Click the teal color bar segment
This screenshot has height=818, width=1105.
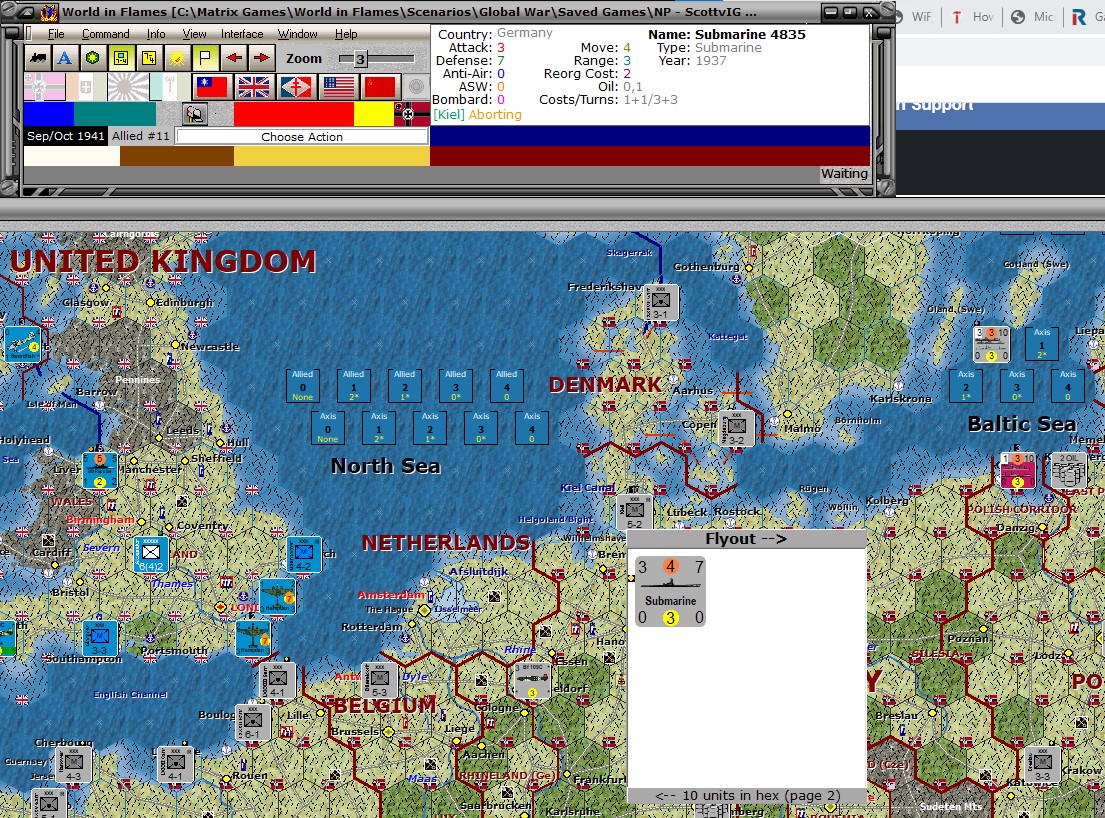pos(115,113)
